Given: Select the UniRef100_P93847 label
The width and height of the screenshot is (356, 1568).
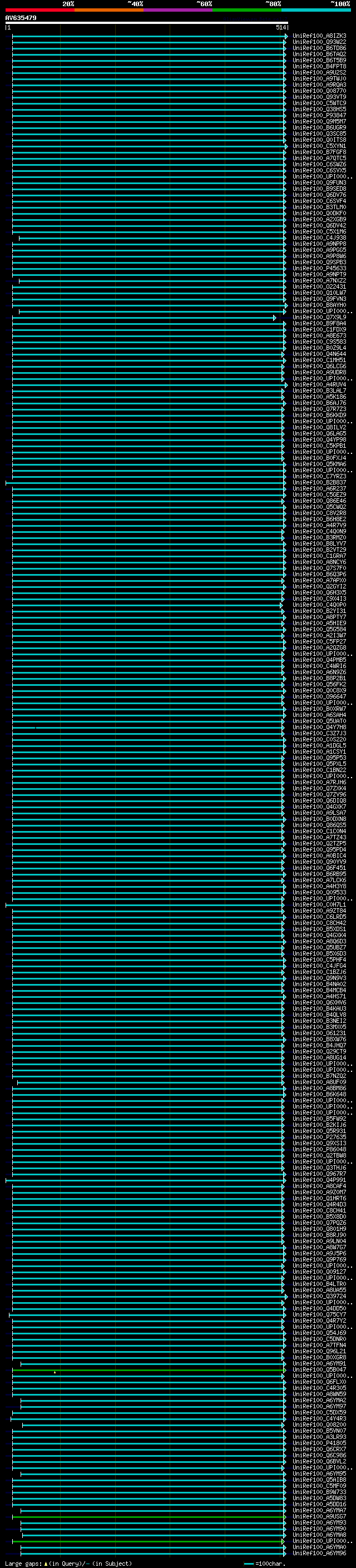Looking at the screenshot, I should (319, 115).
